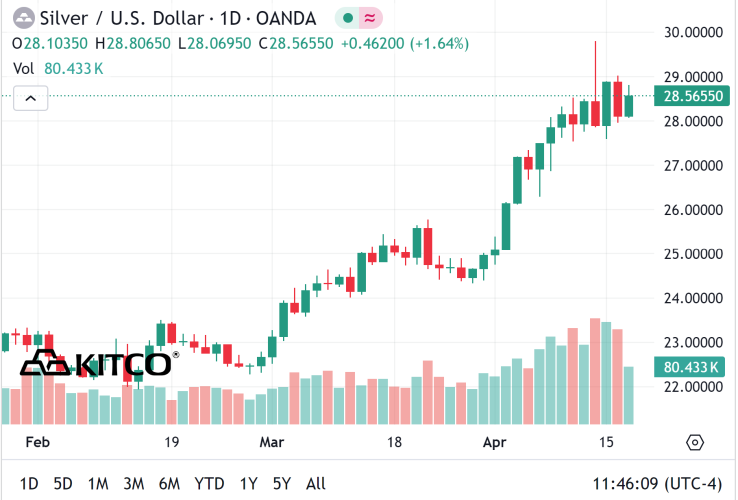Display All available history
Viewport: 738px width, 500px height.
pyautogui.click(x=315, y=484)
